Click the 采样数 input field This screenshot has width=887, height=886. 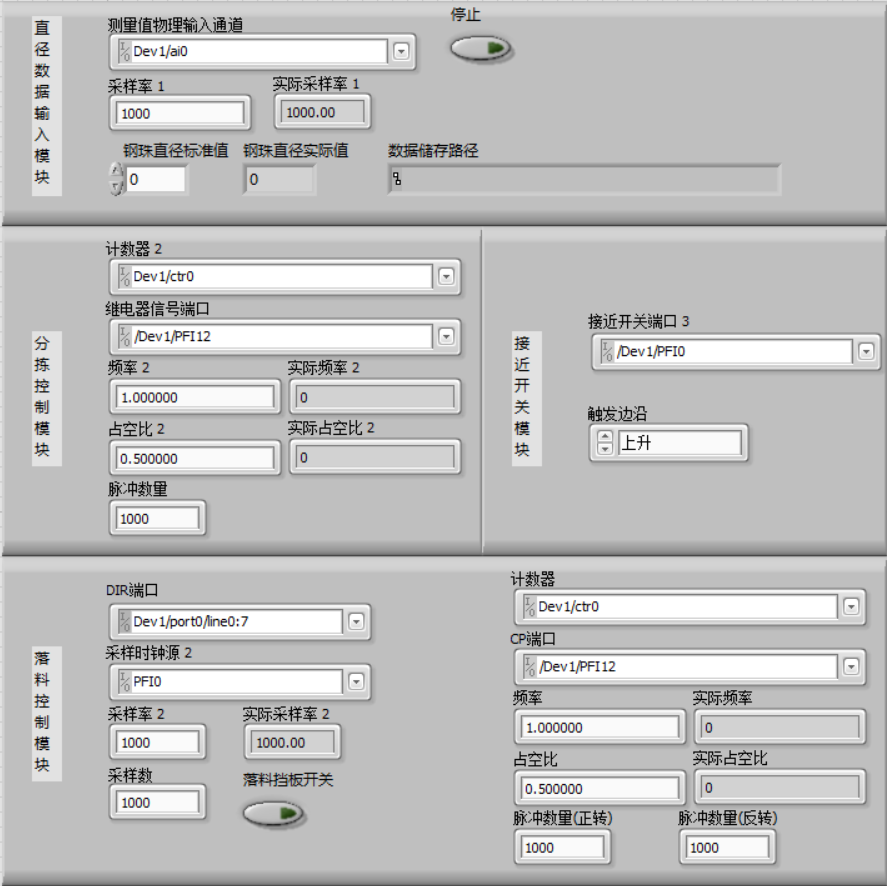coord(157,802)
